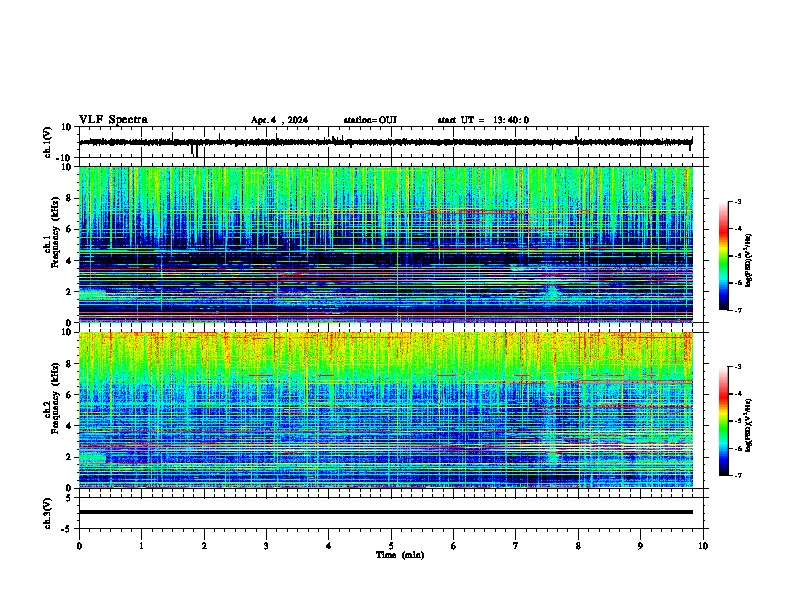
Task: Click the "-3" label on ch.1 color bar
Action: click(738, 202)
